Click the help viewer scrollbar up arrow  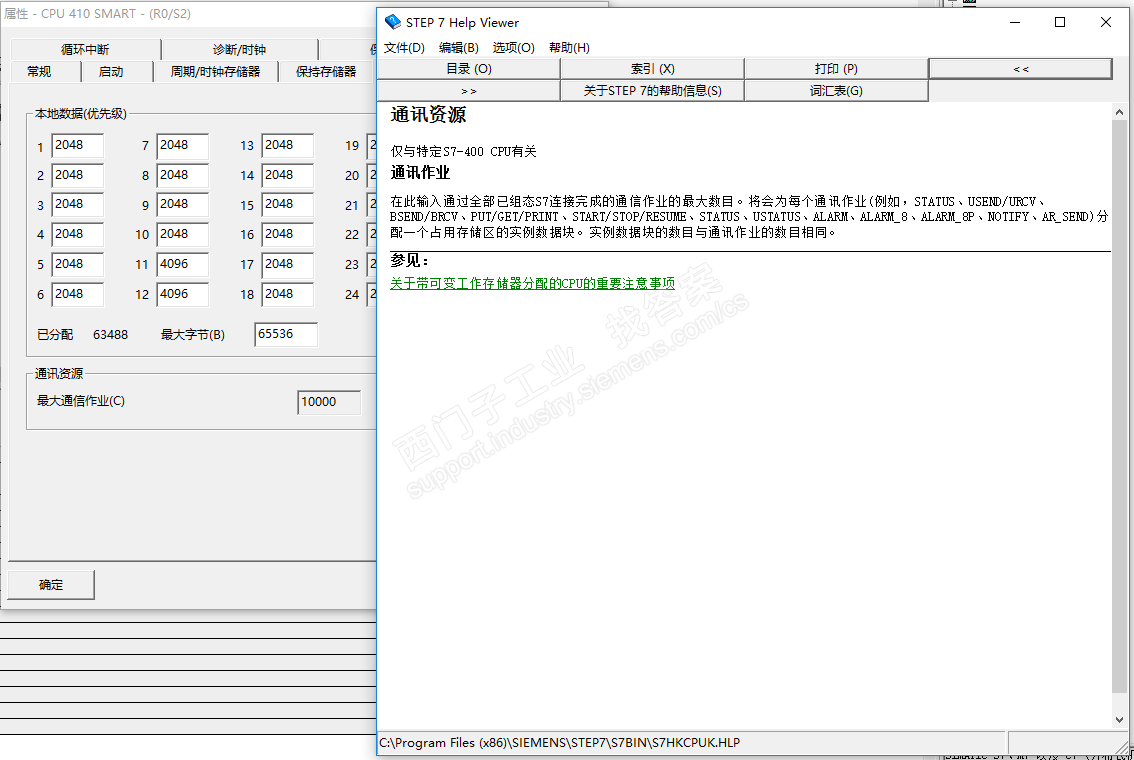click(x=1120, y=112)
